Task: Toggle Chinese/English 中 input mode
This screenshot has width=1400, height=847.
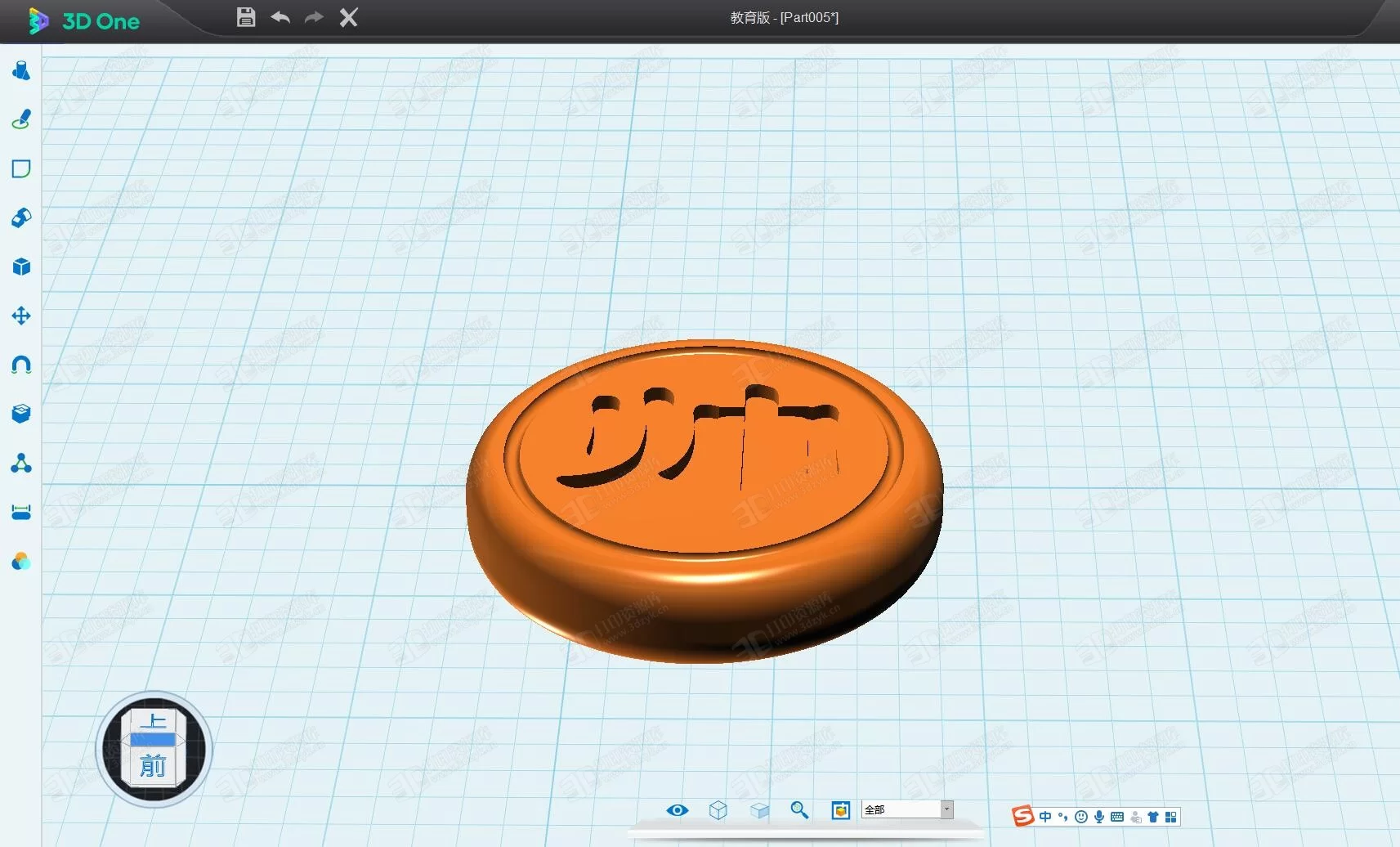Action: [x=1045, y=817]
